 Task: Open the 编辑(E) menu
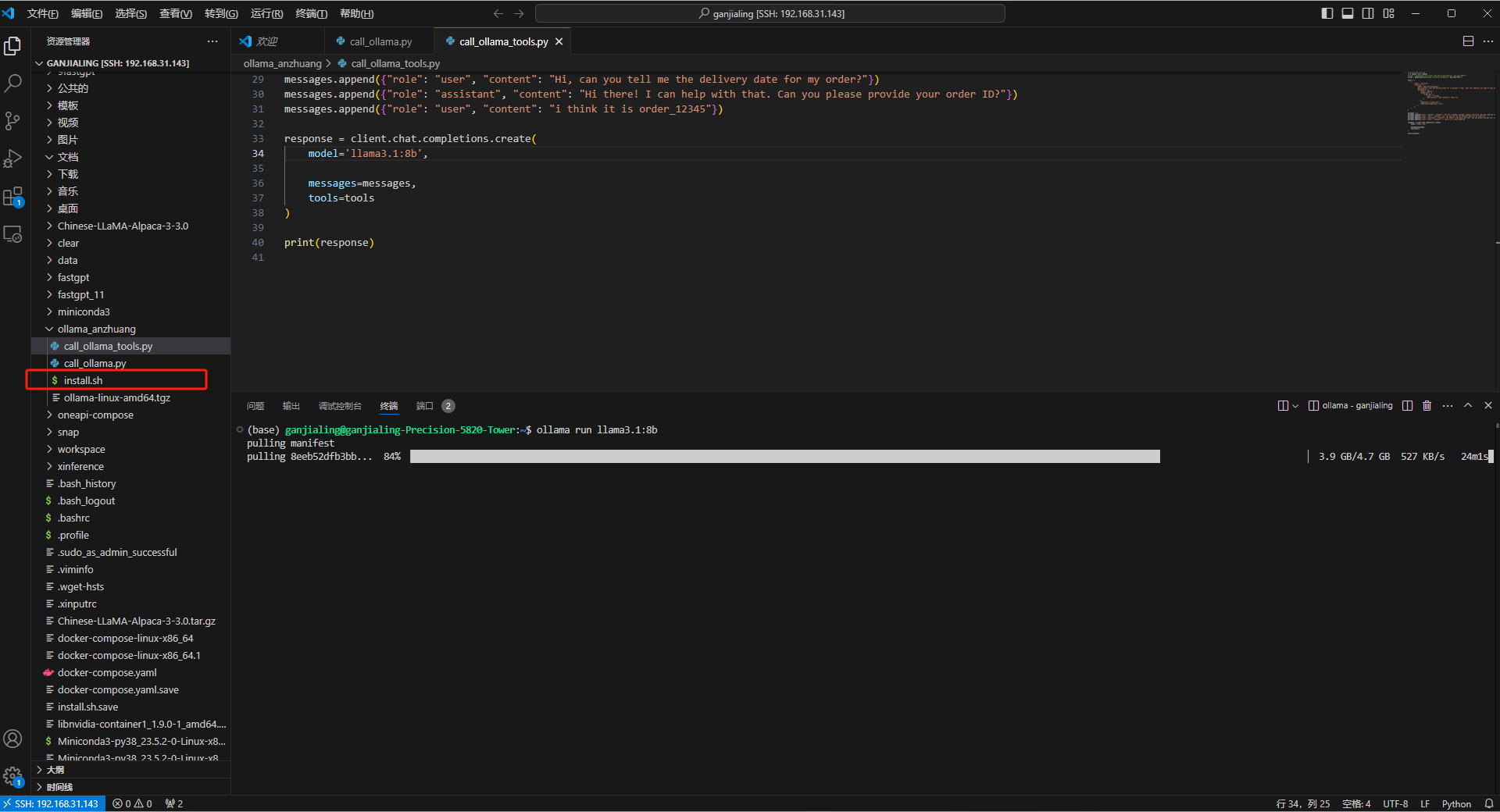tap(87, 13)
